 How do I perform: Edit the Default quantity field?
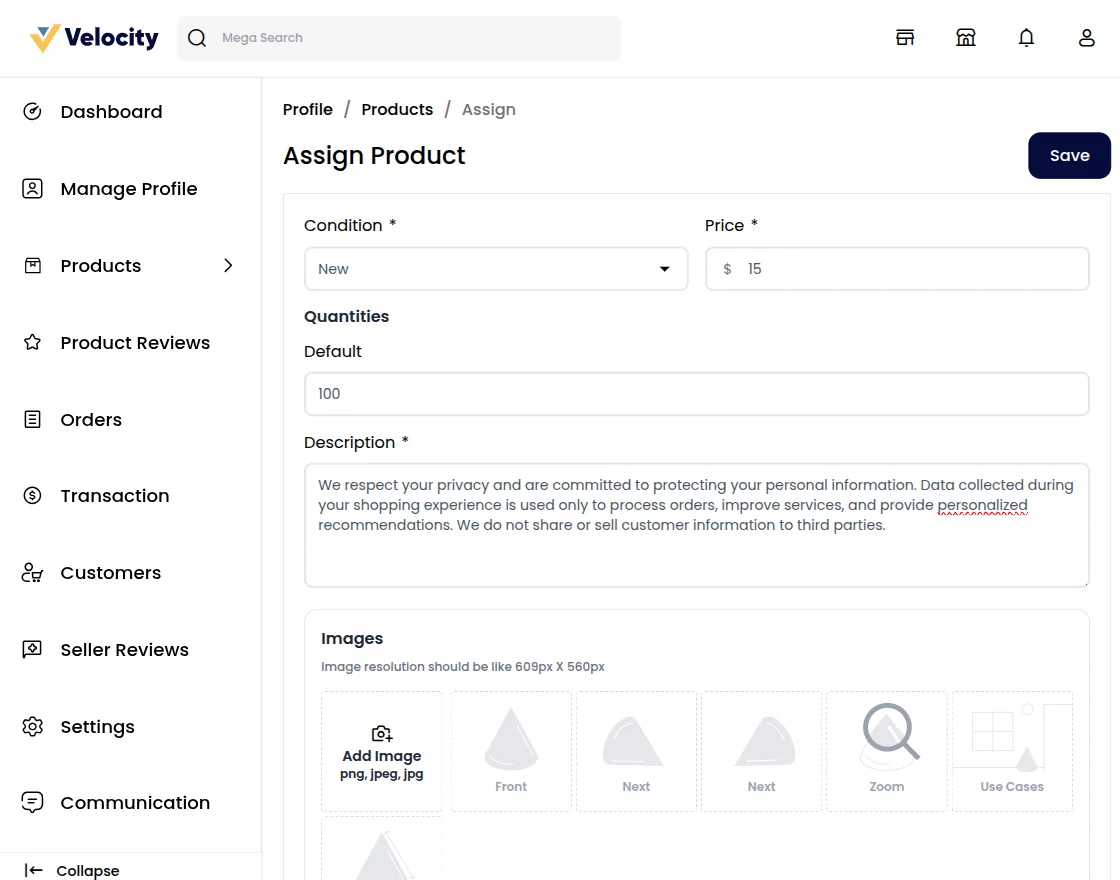tap(697, 393)
